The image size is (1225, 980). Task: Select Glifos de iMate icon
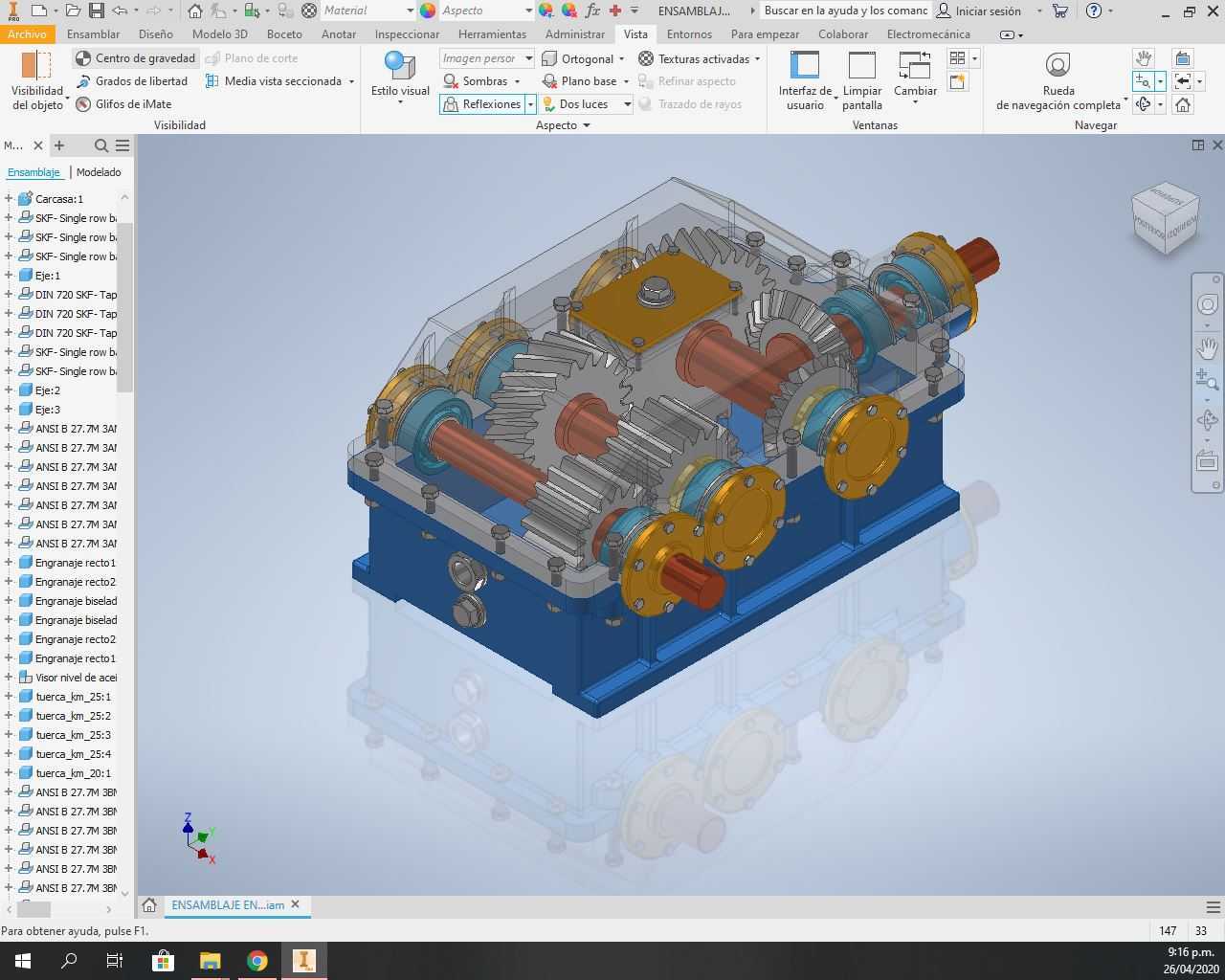click(83, 104)
